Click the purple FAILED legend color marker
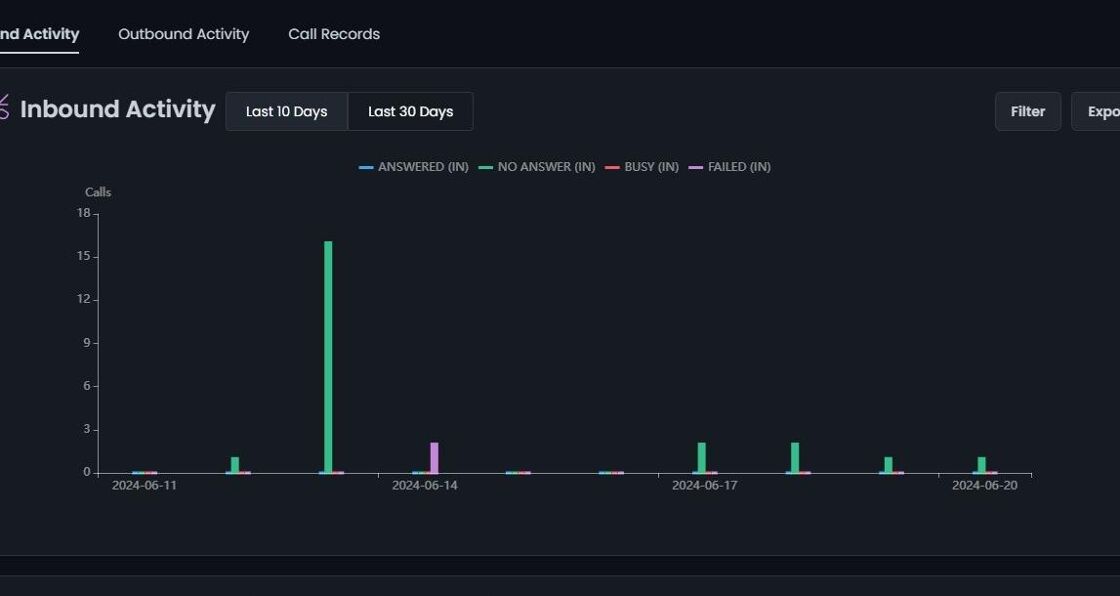1120x596 pixels. [695, 167]
